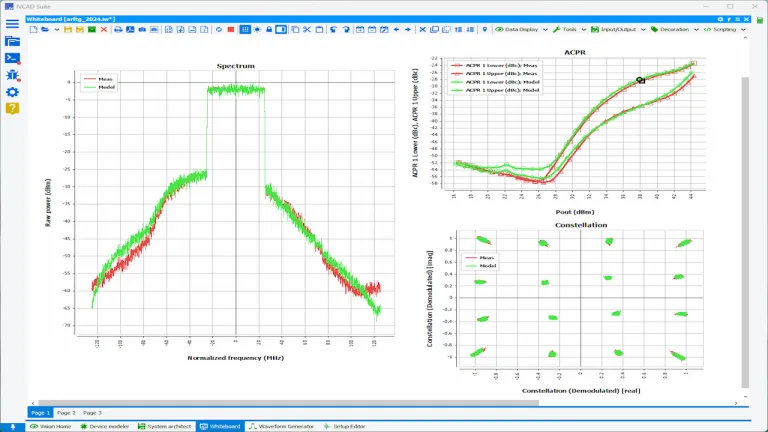Open the Setup Editor tab

coord(344,427)
